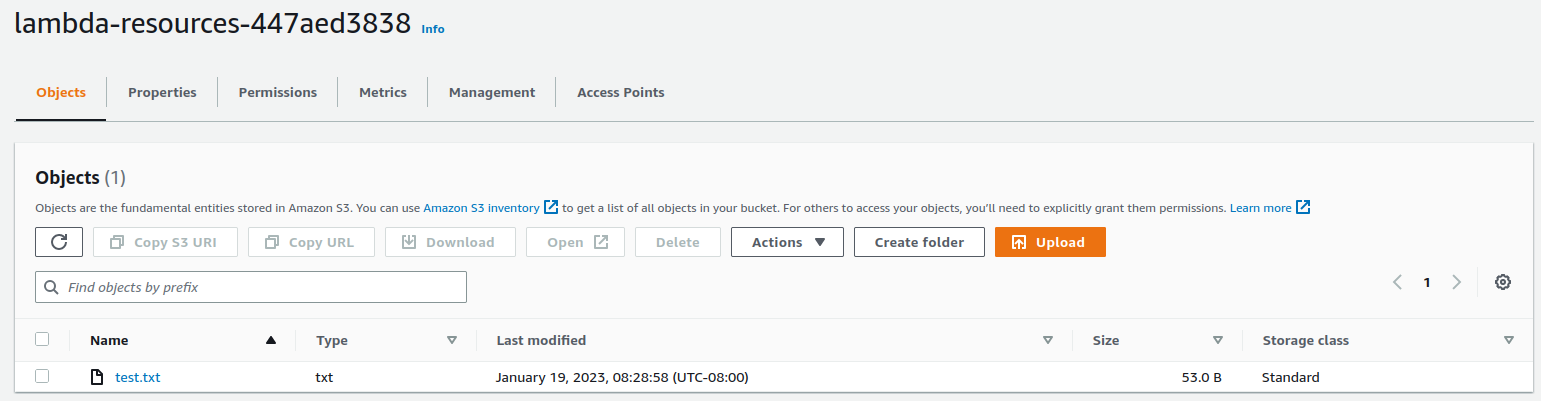Image resolution: width=1541 pixels, height=401 pixels.
Task: Sort objects by Size column arrow
Action: tap(1218, 340)
